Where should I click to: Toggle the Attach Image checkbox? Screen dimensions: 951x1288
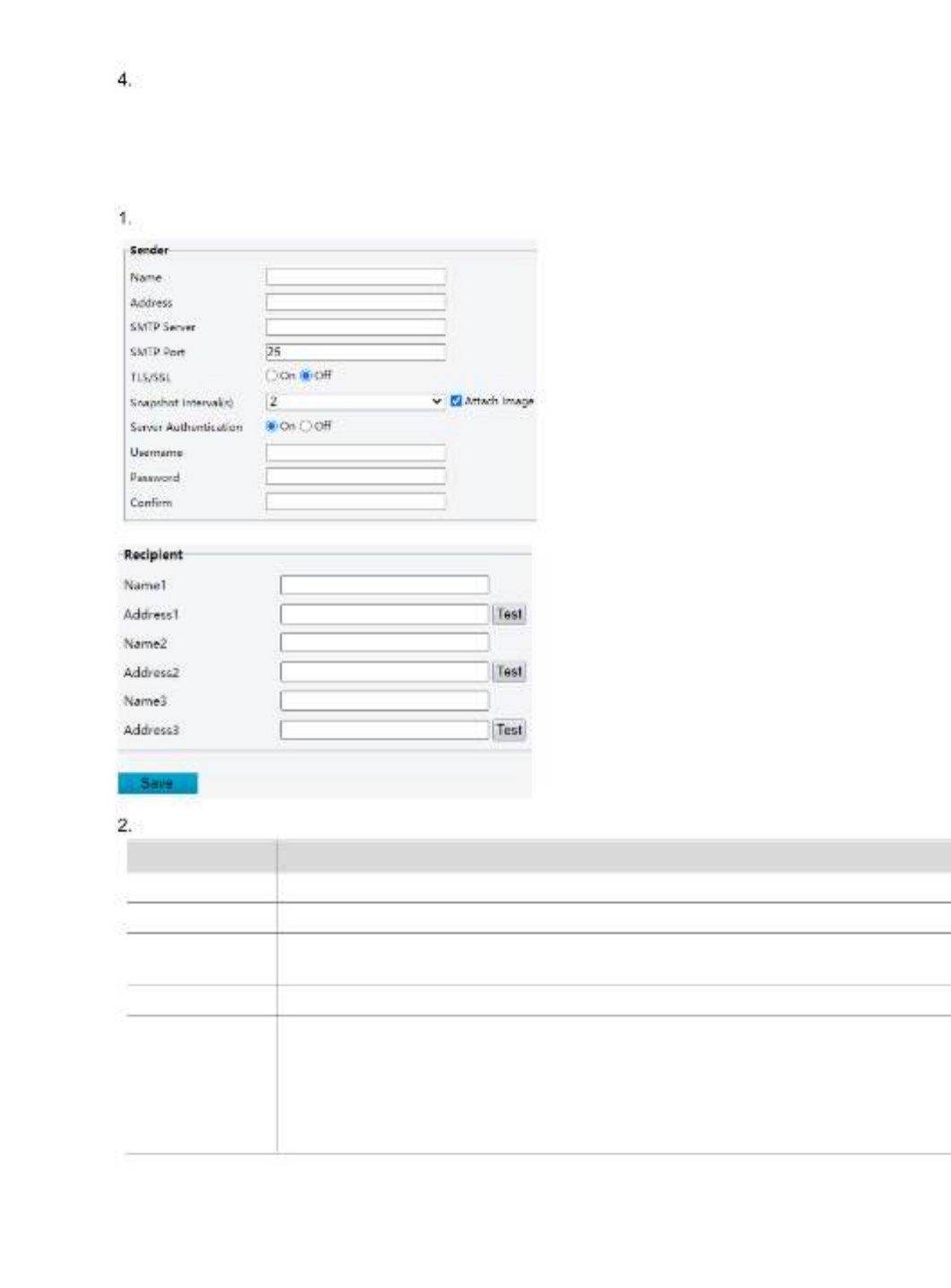point(456,401)
